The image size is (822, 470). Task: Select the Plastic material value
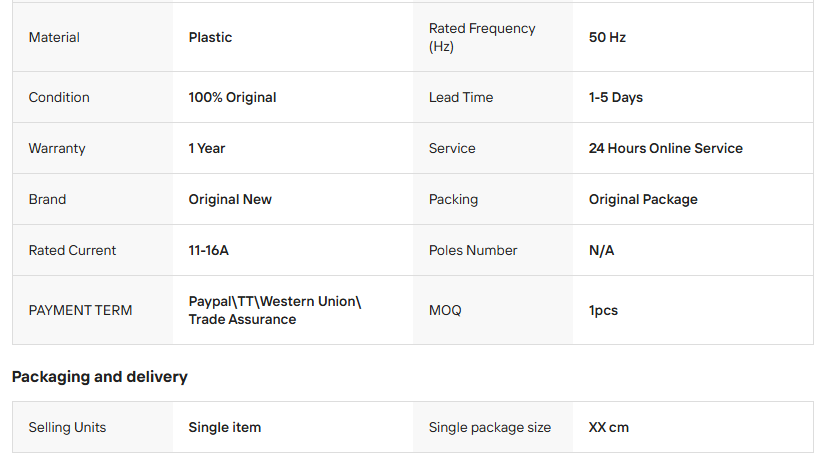[x=210, y=37]
